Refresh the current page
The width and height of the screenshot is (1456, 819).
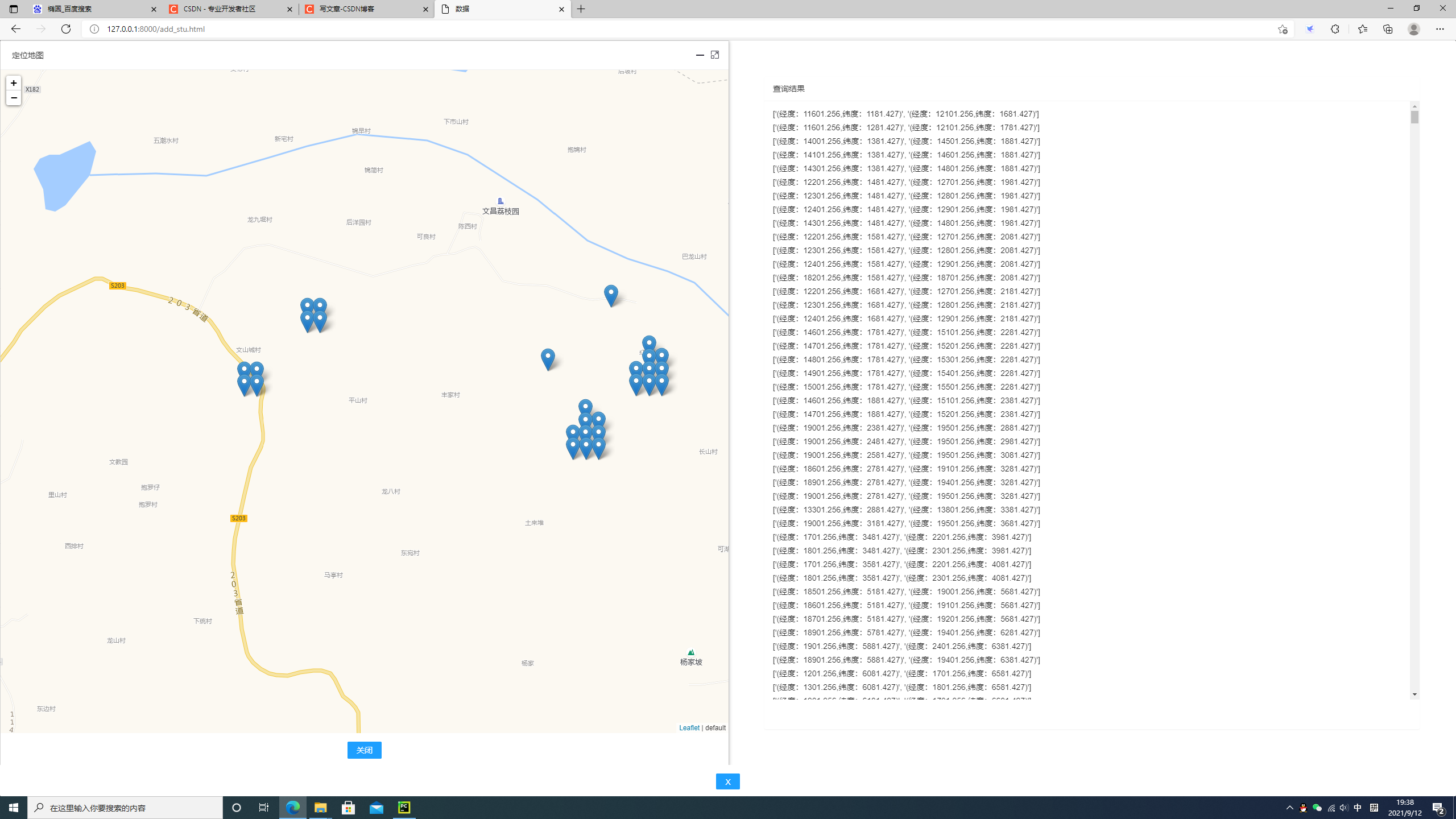tap(66, 29)
